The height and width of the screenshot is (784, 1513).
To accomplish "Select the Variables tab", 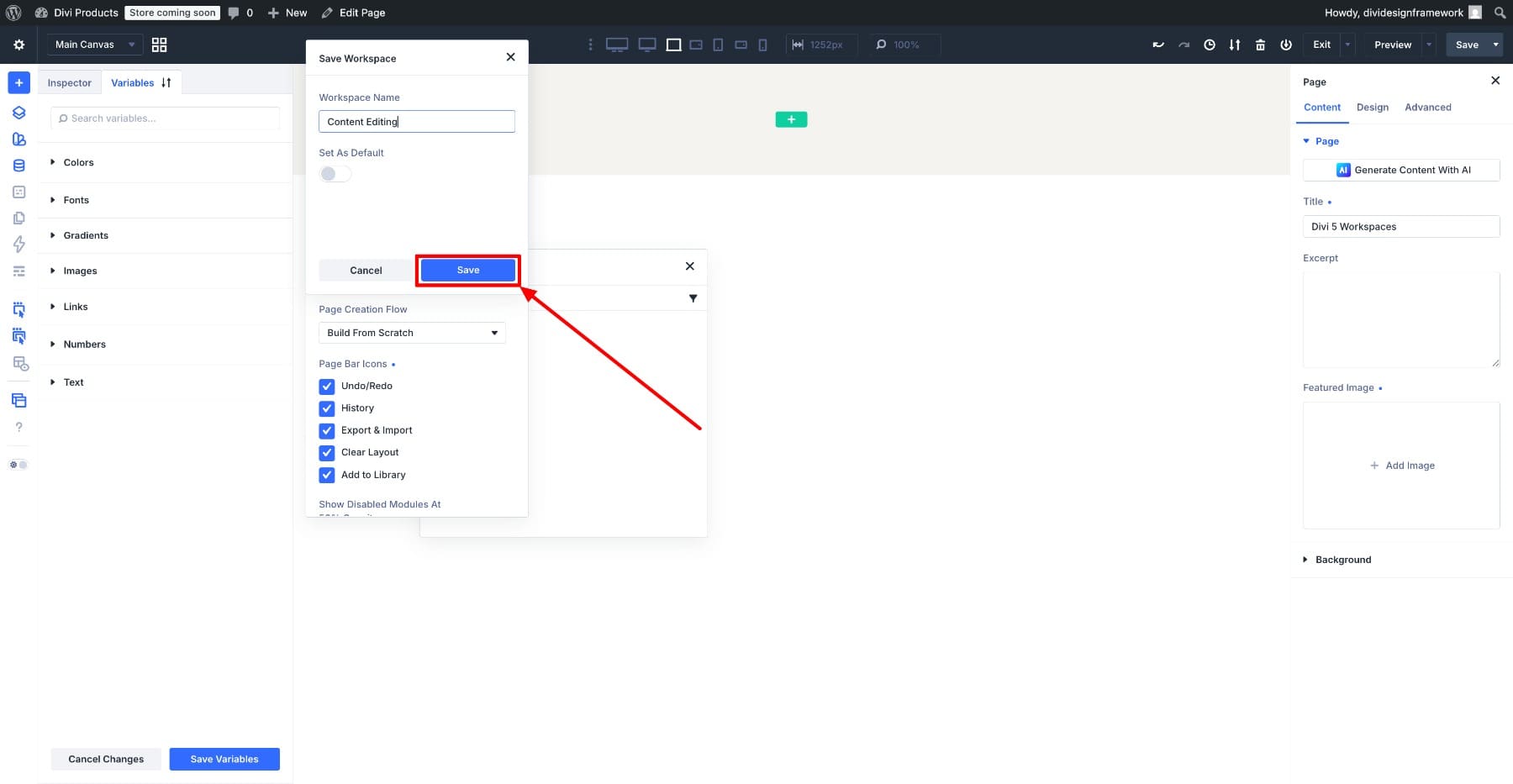I will pos(133,82).
